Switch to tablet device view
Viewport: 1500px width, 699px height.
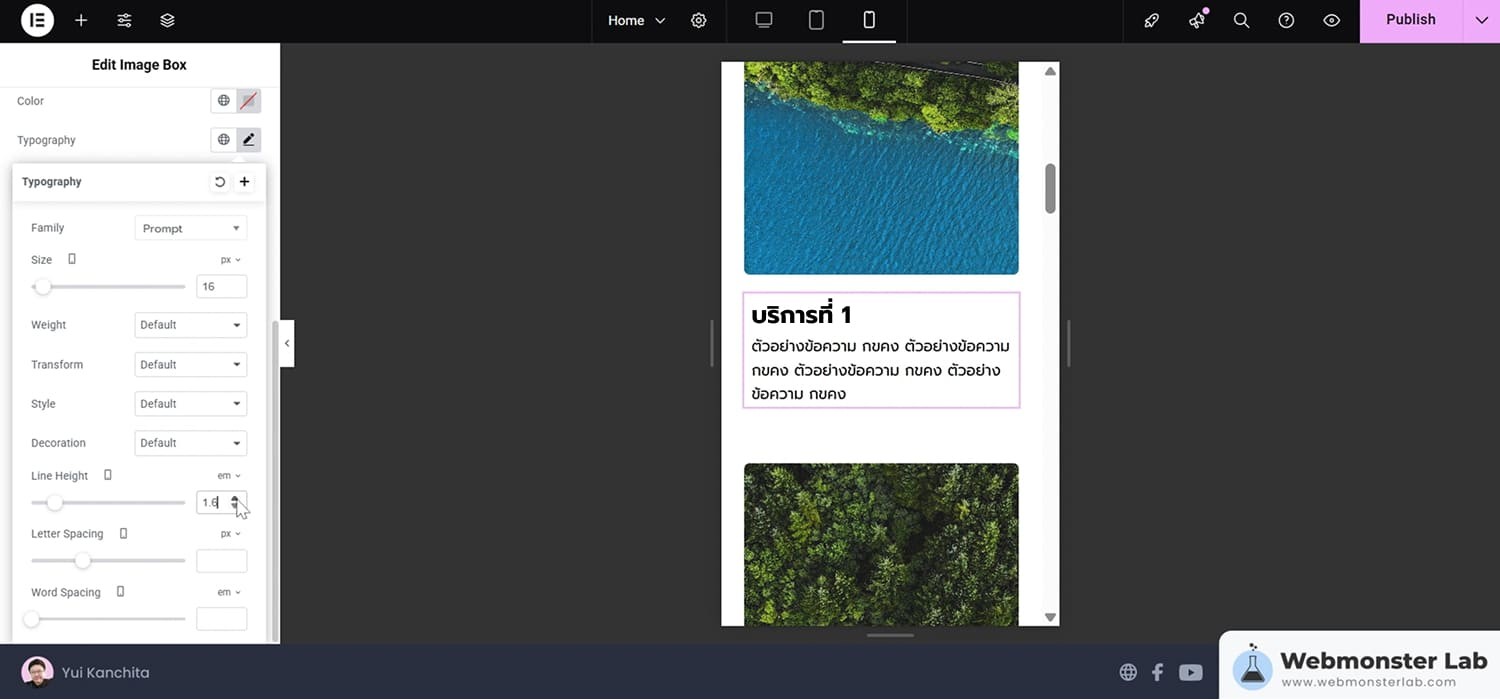pyautogui.click(x=816, y=20)
